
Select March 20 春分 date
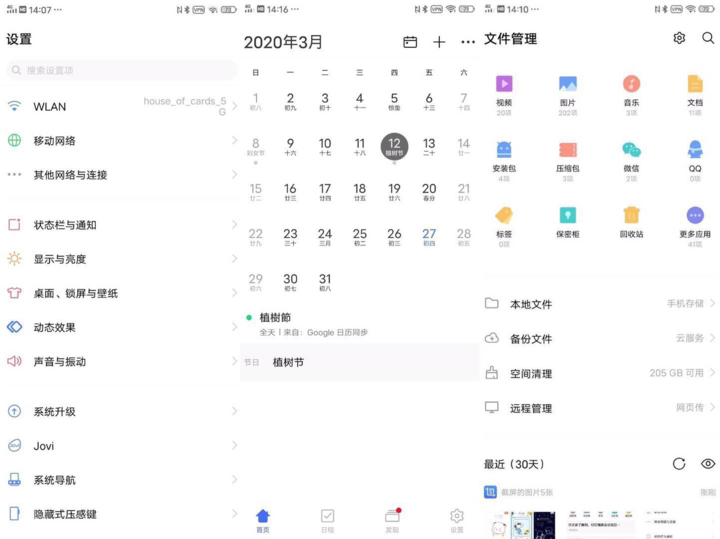click(429, 191)
